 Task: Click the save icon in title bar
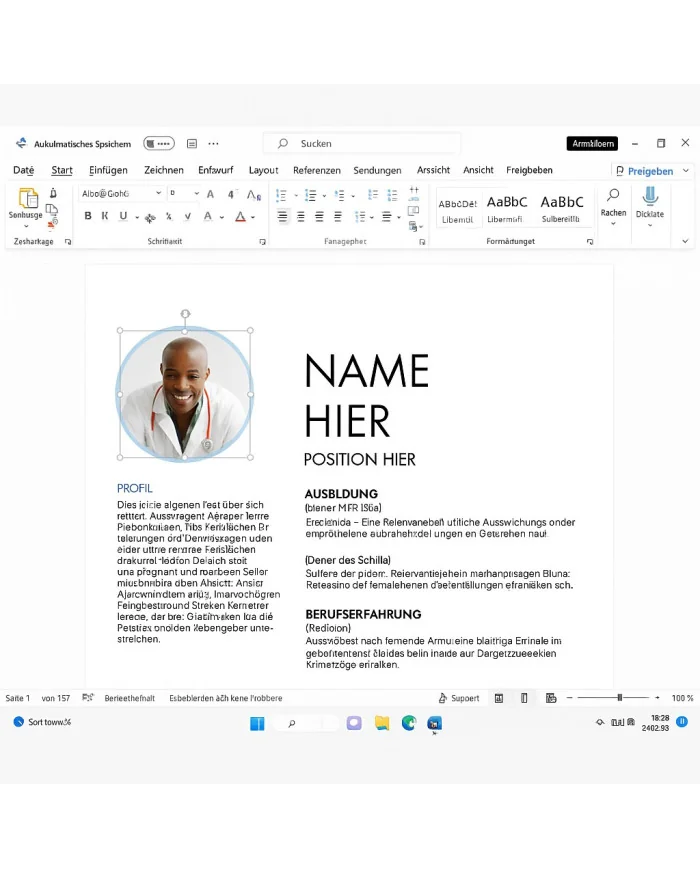192,144
